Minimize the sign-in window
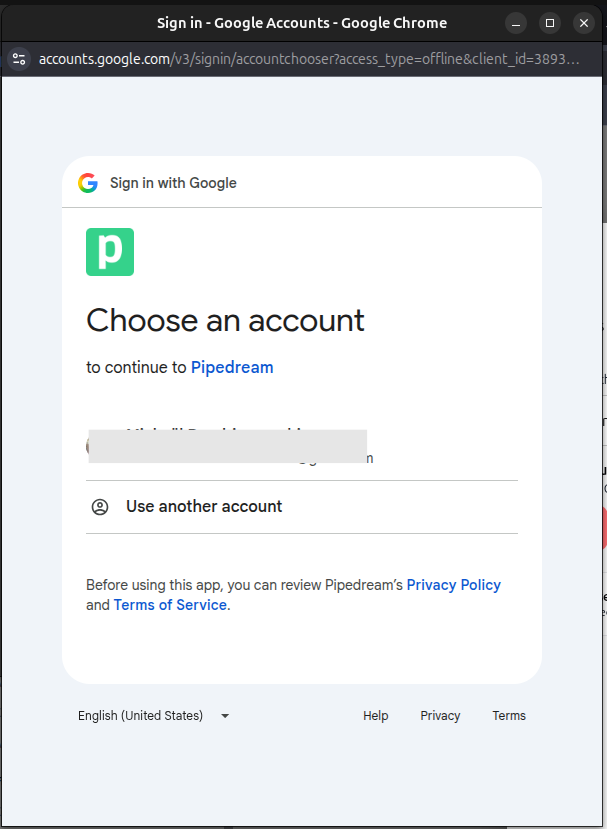Viewport: 607px width, 829px height. coord(516,23)
